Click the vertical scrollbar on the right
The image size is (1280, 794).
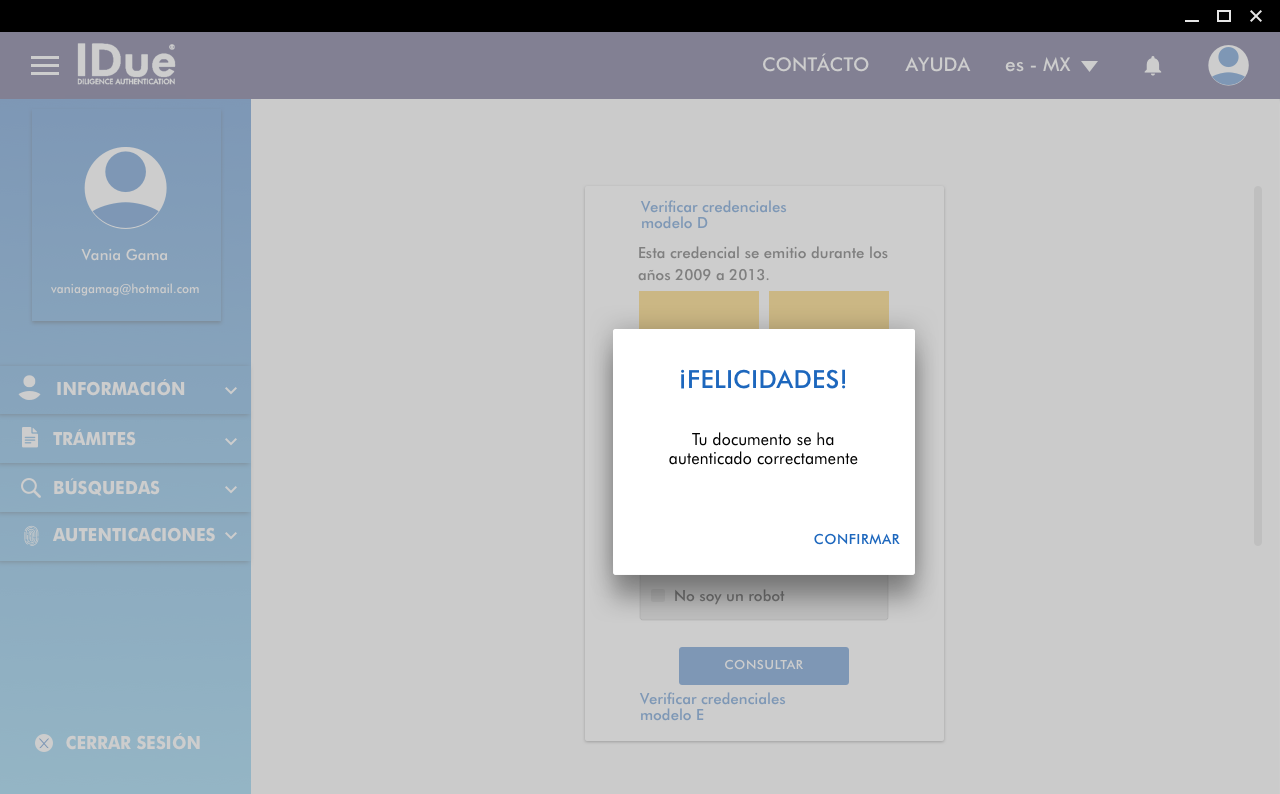pyautogui.click(x=1258, y=365)
